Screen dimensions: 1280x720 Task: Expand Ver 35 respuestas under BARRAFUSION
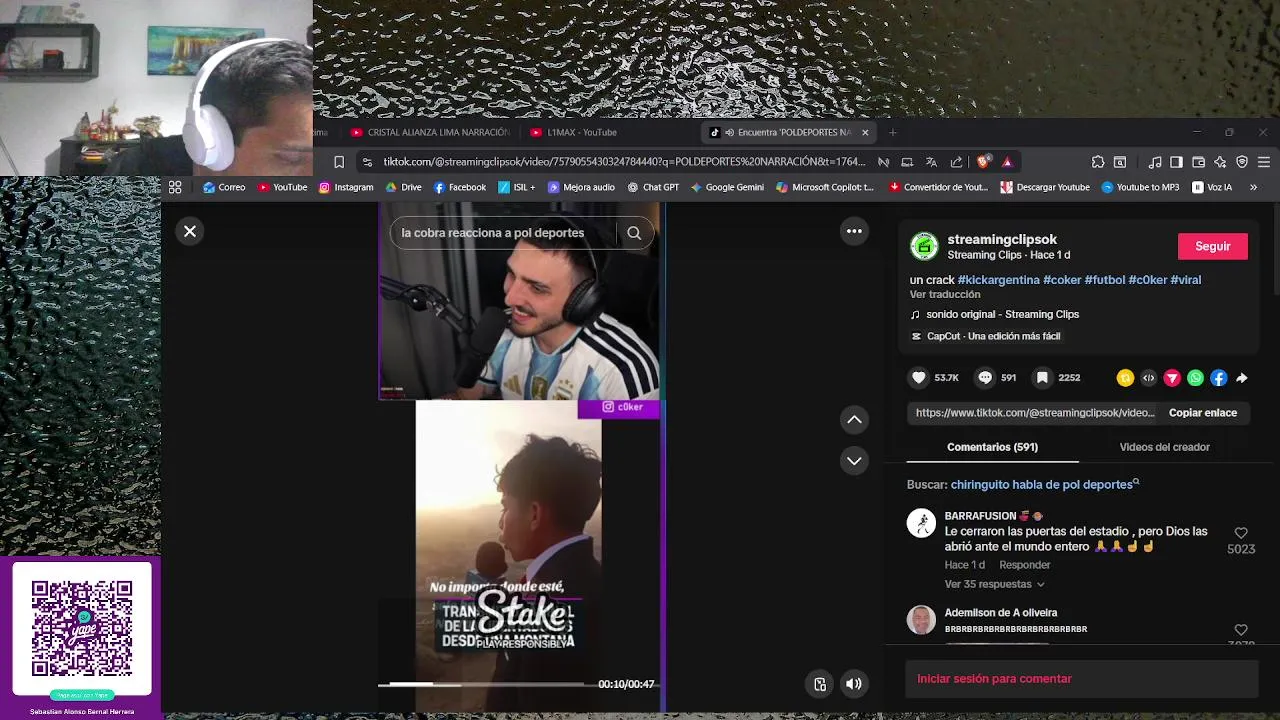point(994,584)
